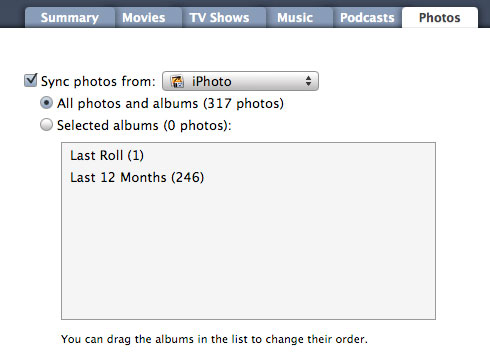
Task: Click the All photos and albums label
Action: (x=170, y=103)
